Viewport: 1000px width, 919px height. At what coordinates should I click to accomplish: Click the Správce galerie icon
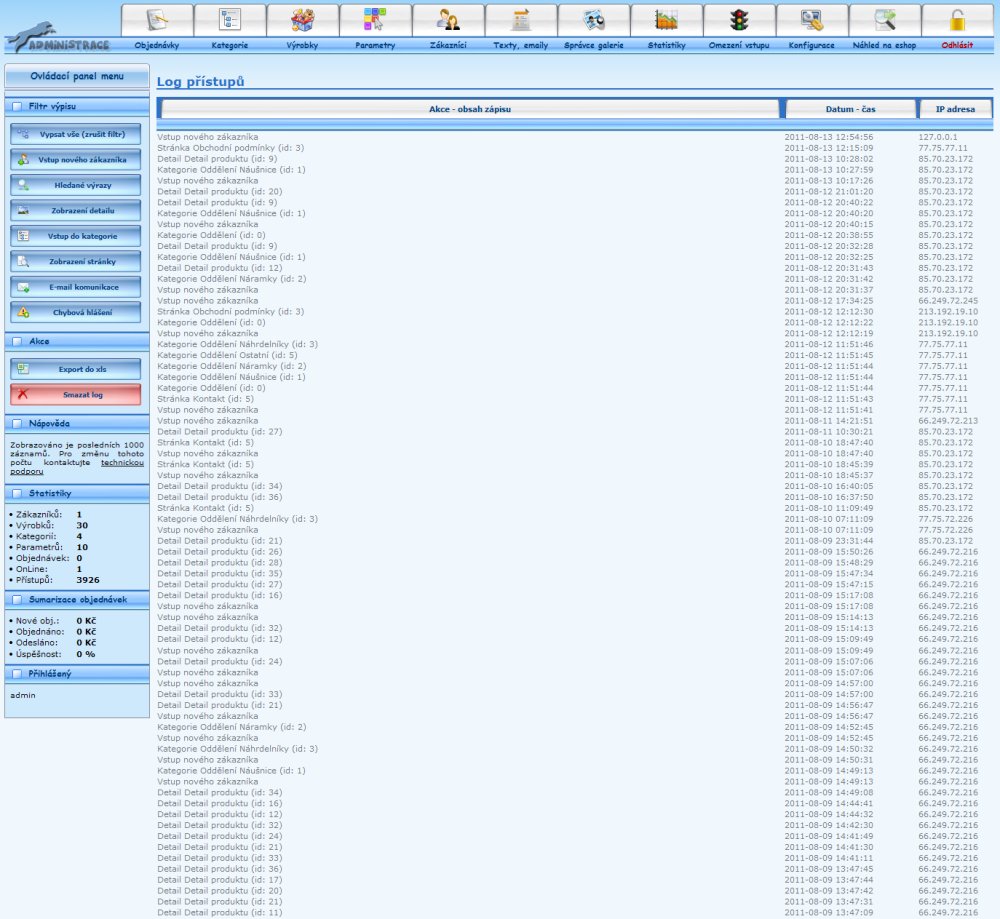pos(594,20)
